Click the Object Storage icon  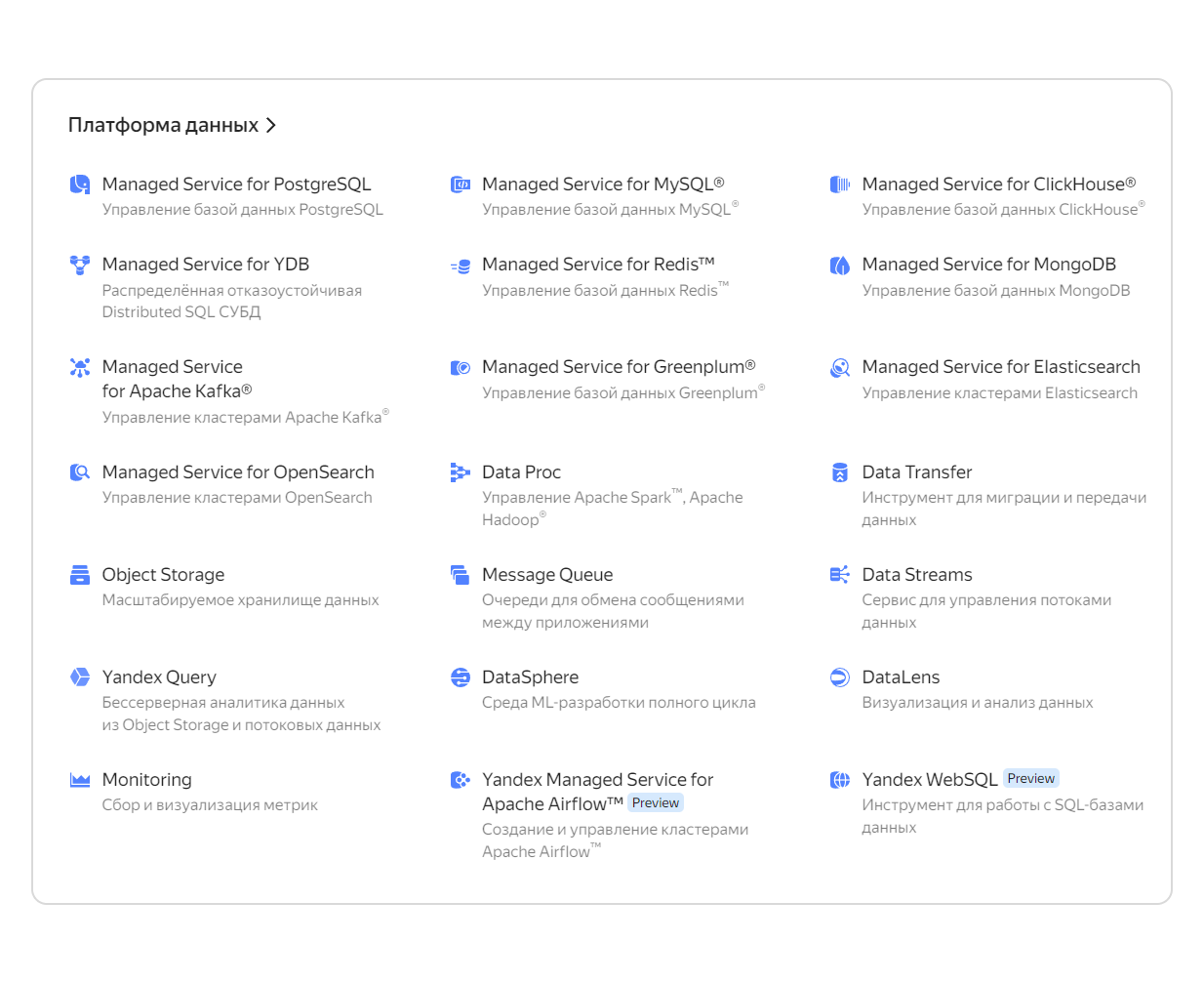coord(80,575)
